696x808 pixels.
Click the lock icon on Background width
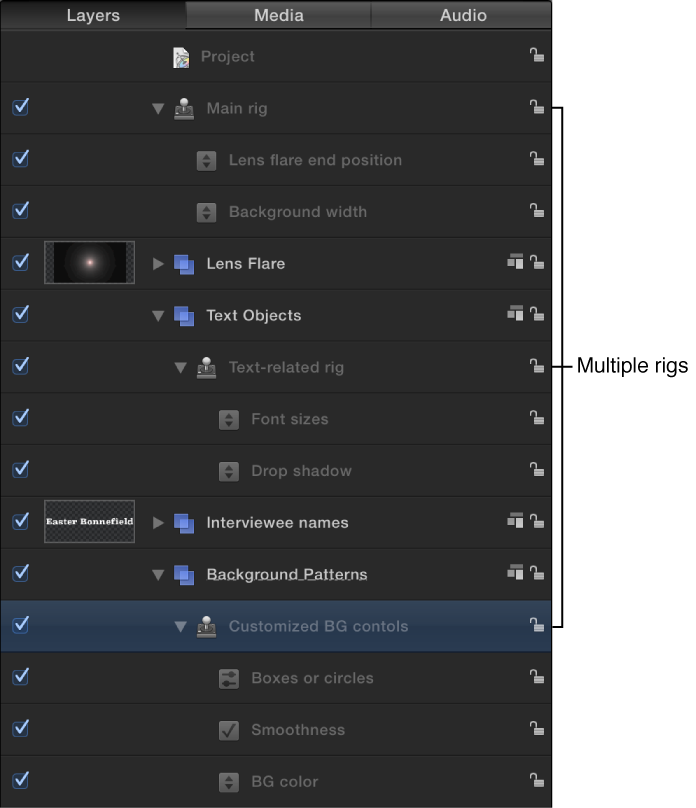pos(537,211)
